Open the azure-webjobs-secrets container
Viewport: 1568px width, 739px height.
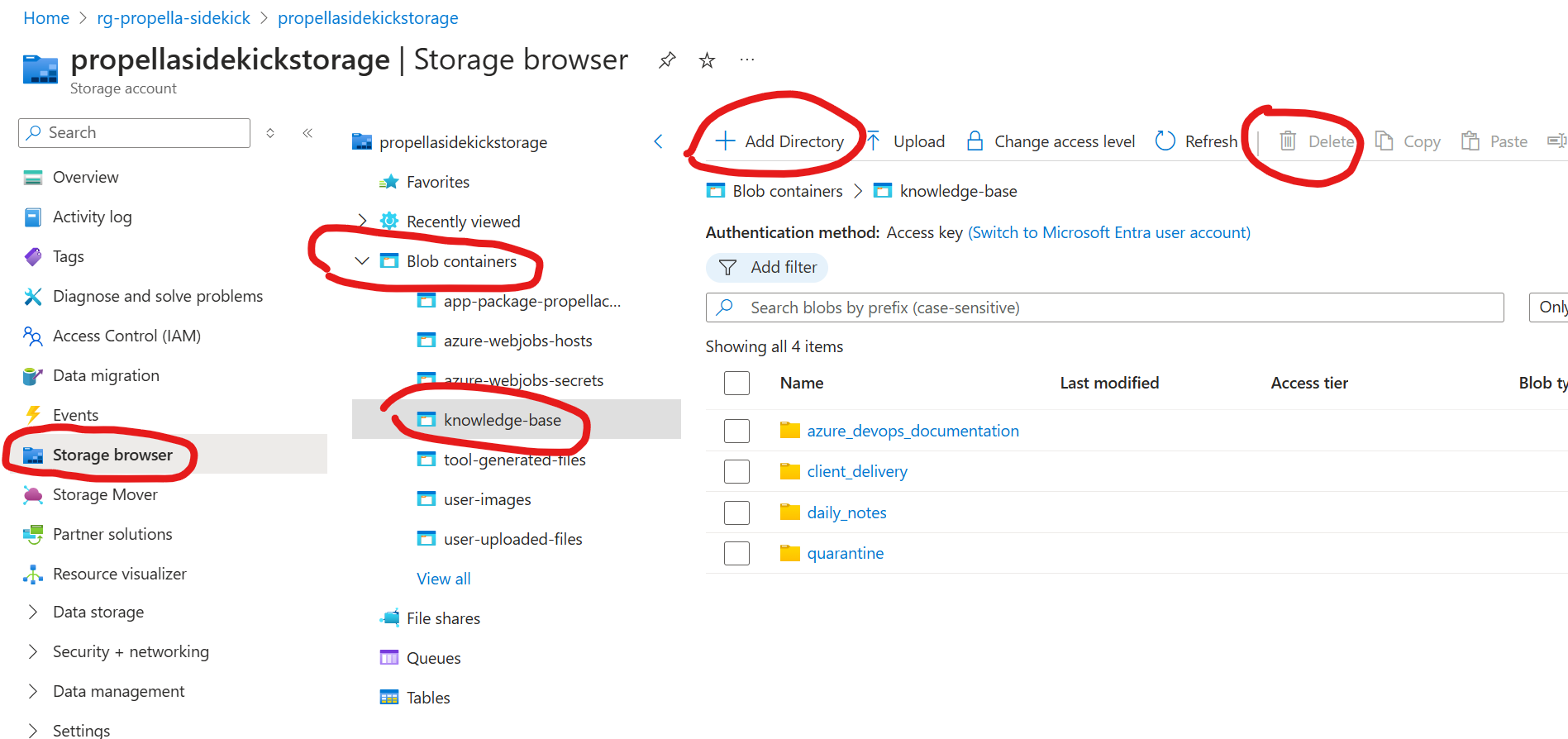point(523,380)
